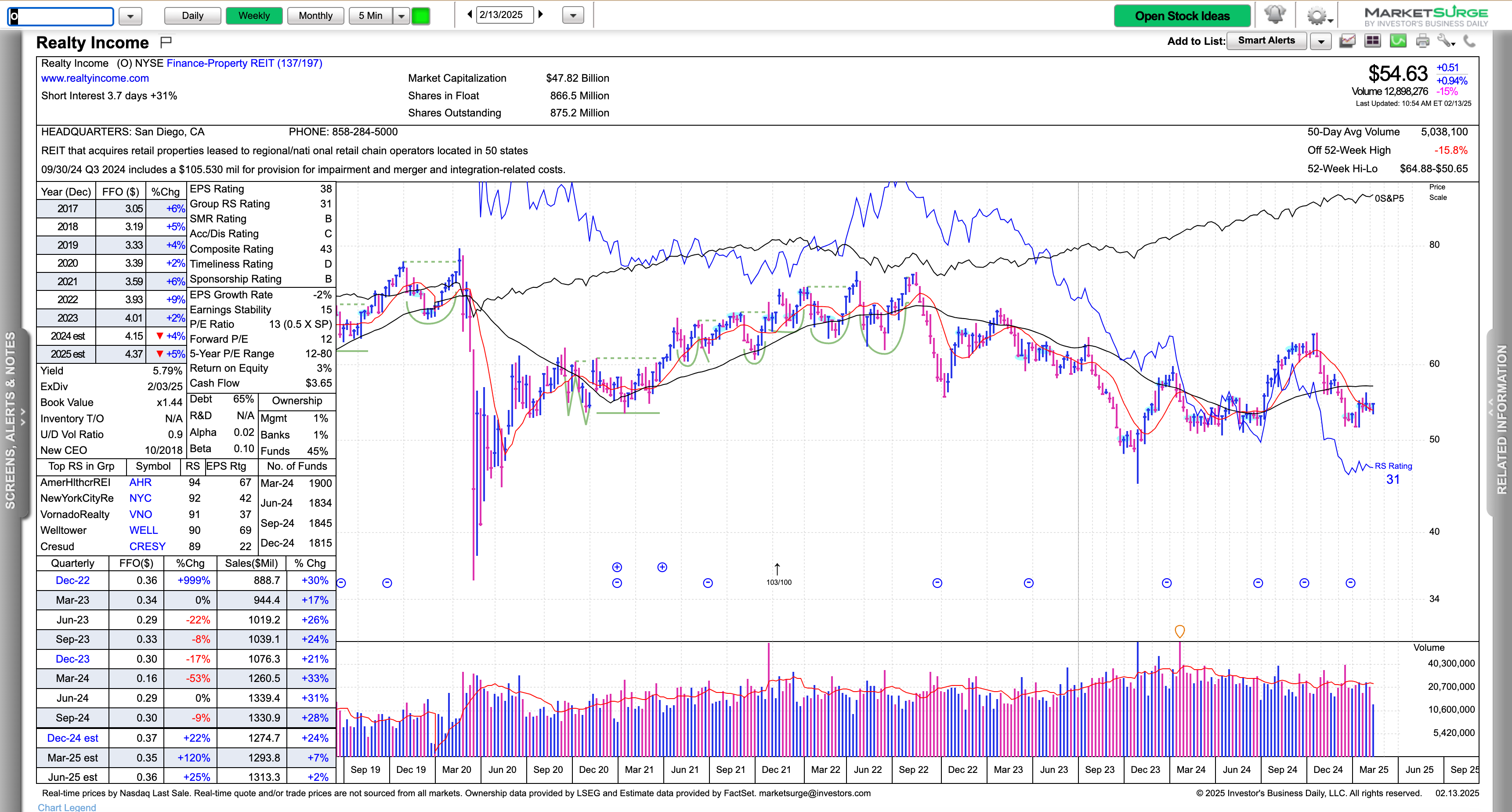Click the phone support icon
Image resolution: width=1512 pixels, height=812 pixels.
pyautogui.click(x=1470, y=40)
